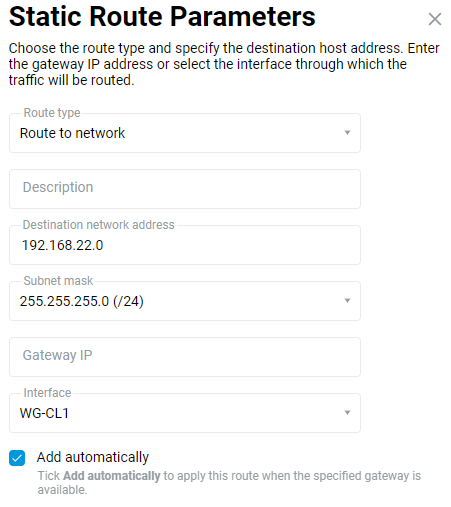Uncheck the Add automatically checkbox
Viewport: 451px width, 507px height.
(17, 458)
